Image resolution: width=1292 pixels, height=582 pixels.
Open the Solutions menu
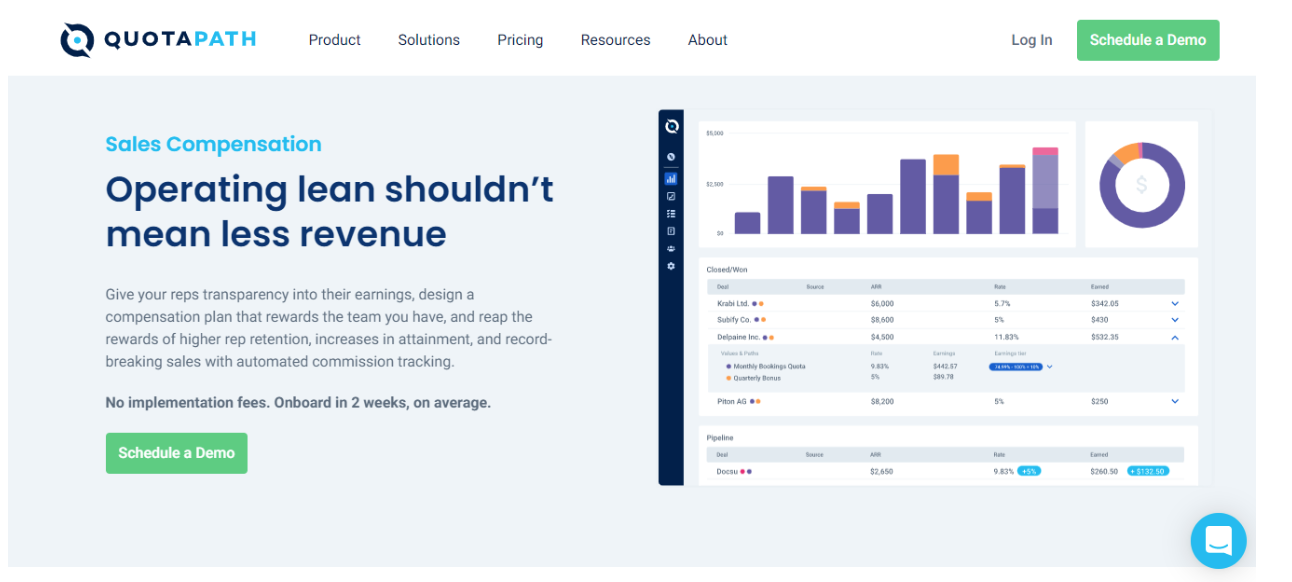[429, 40]
